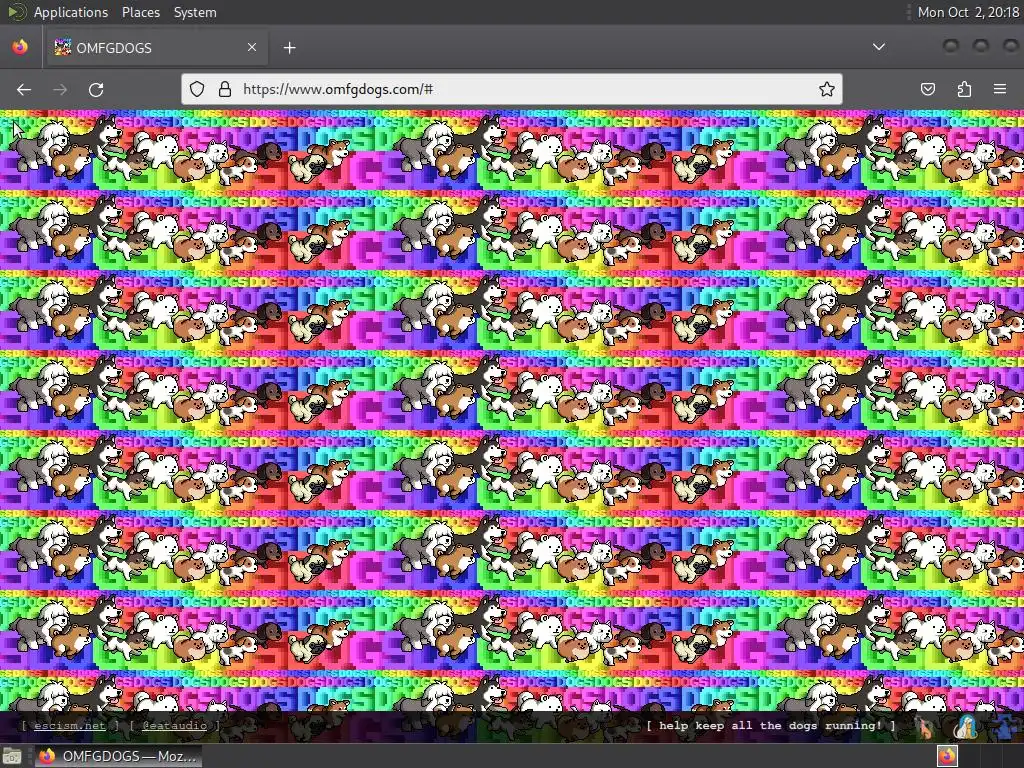
Task: Open the System menu
Action: 195,12
